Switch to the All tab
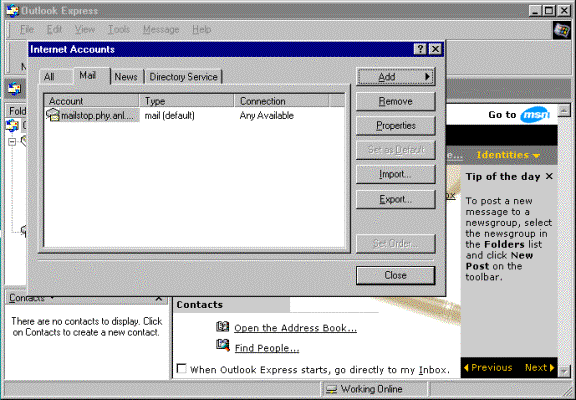The image size is (576, 400). tap(49, 77)
